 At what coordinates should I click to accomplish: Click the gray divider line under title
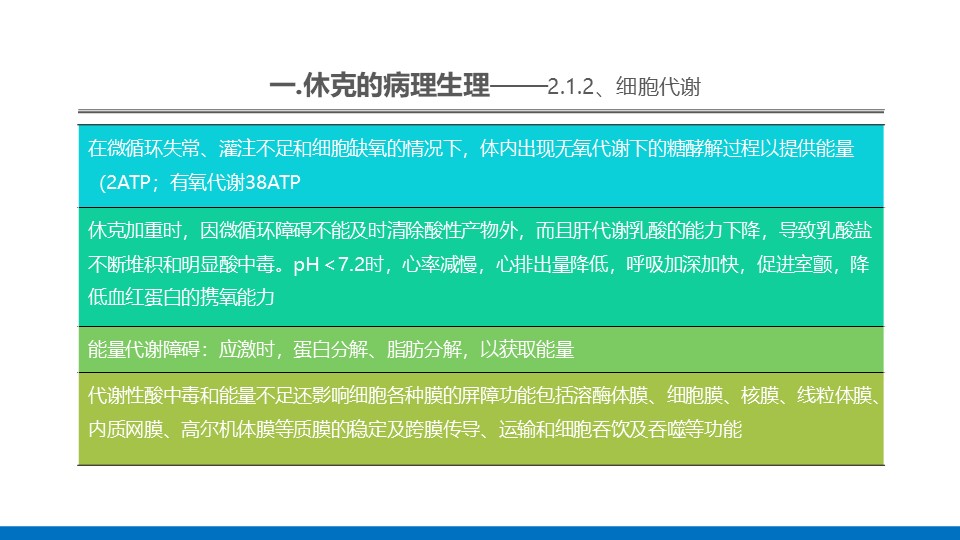(481, 111)
